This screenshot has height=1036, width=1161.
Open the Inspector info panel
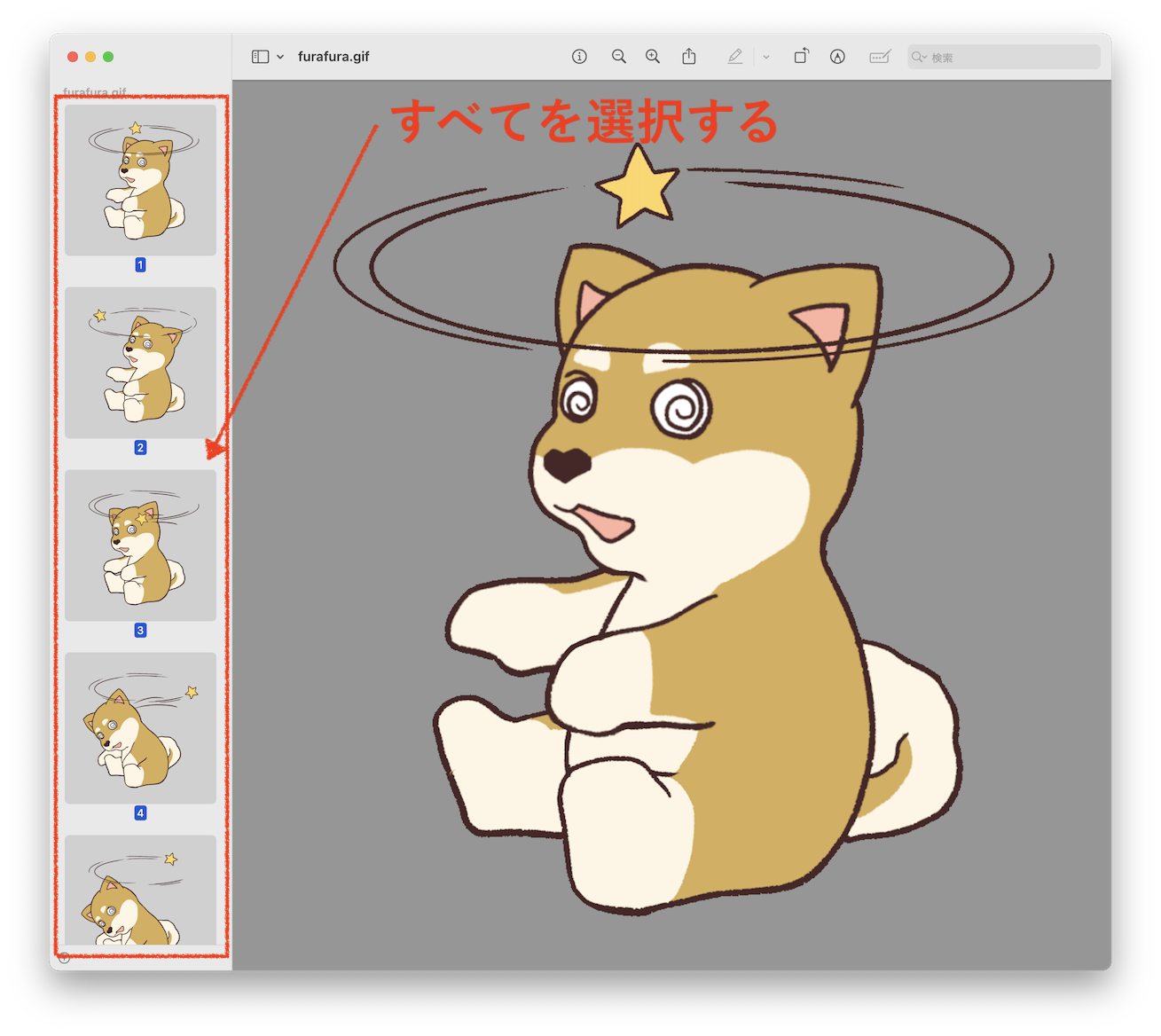579,57
